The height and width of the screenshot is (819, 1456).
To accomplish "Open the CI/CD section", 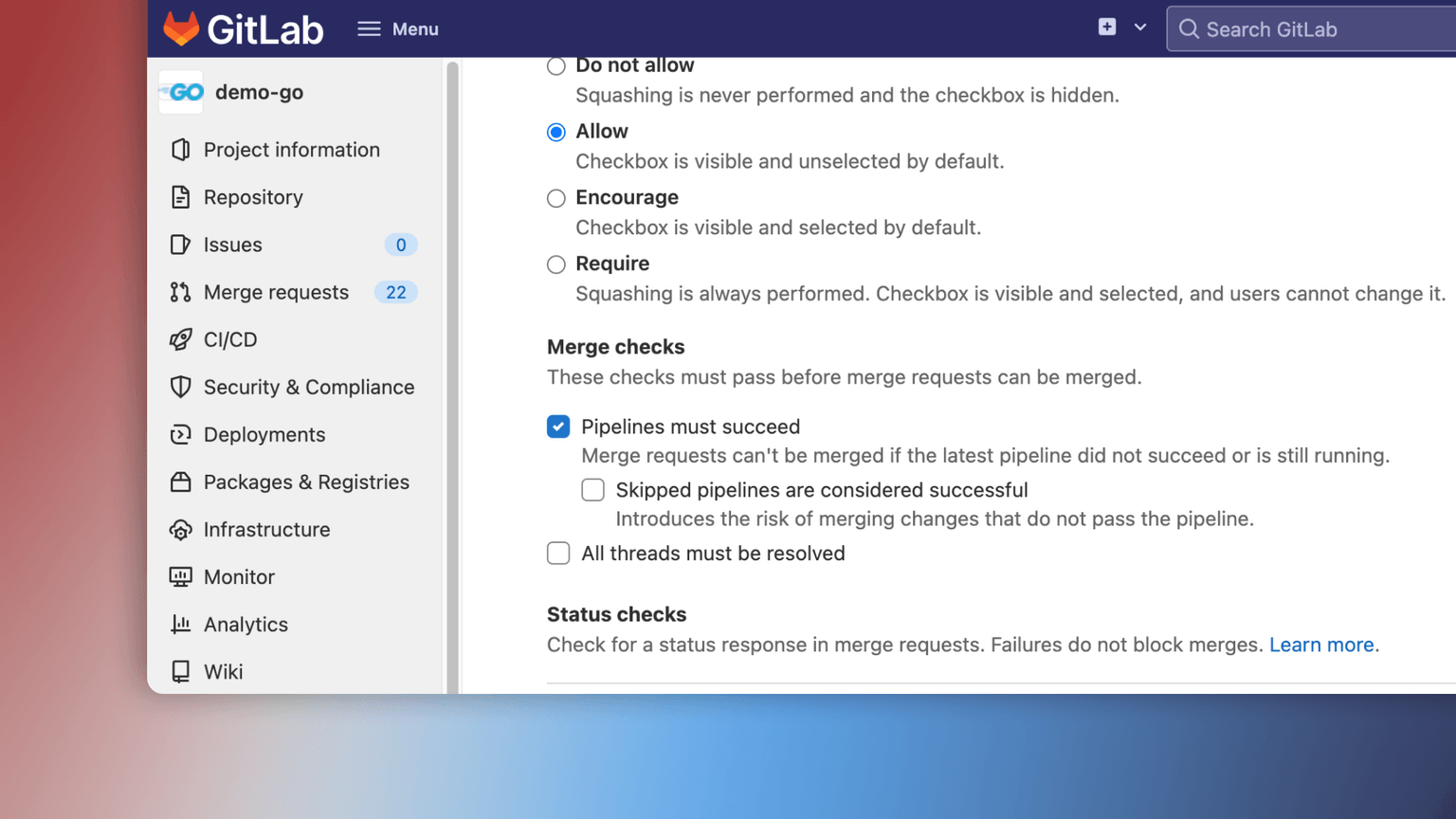I will click(x=230, y=339).
